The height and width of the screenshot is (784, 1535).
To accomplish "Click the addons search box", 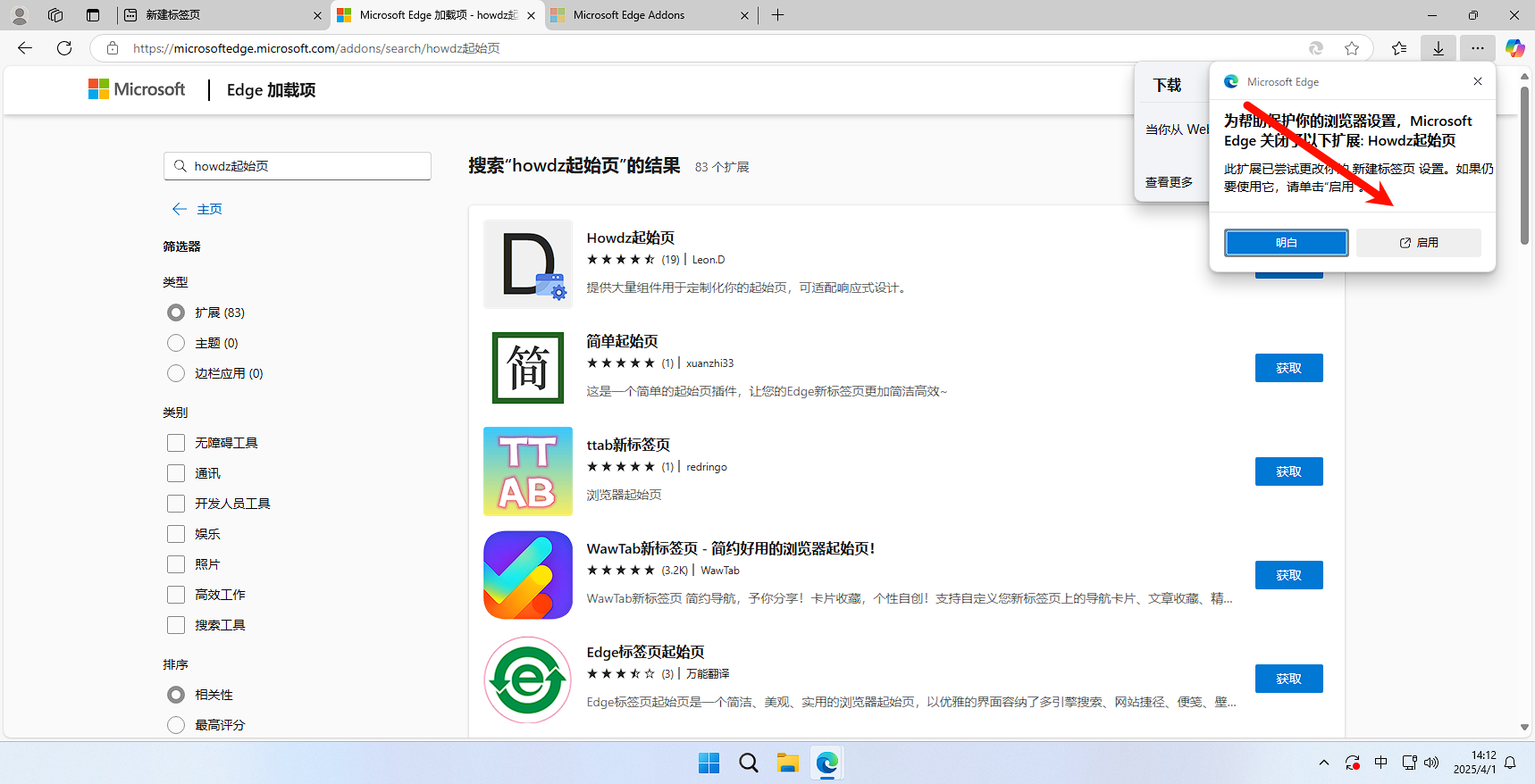I will click(x=298, y=166).
